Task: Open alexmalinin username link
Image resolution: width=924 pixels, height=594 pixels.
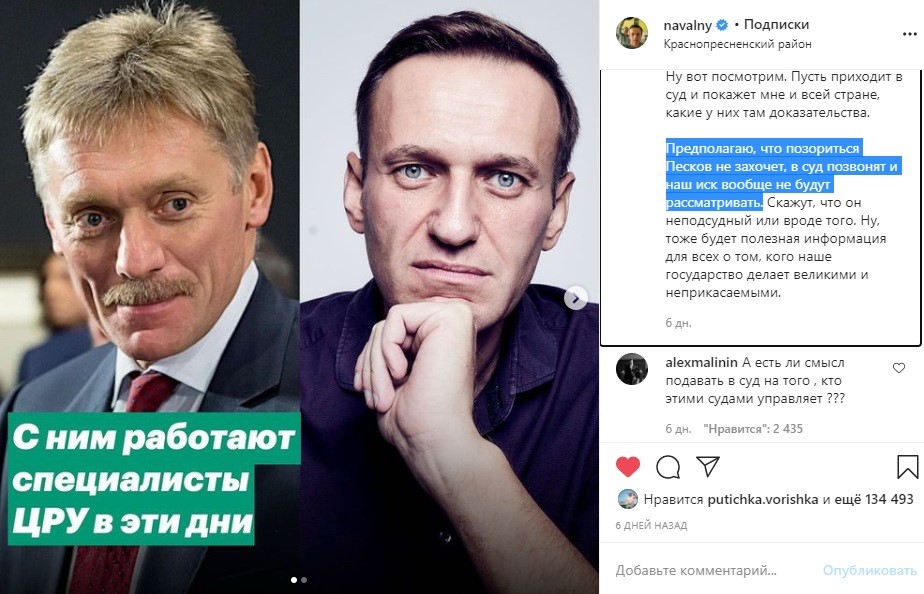Action: pos(701,362)
